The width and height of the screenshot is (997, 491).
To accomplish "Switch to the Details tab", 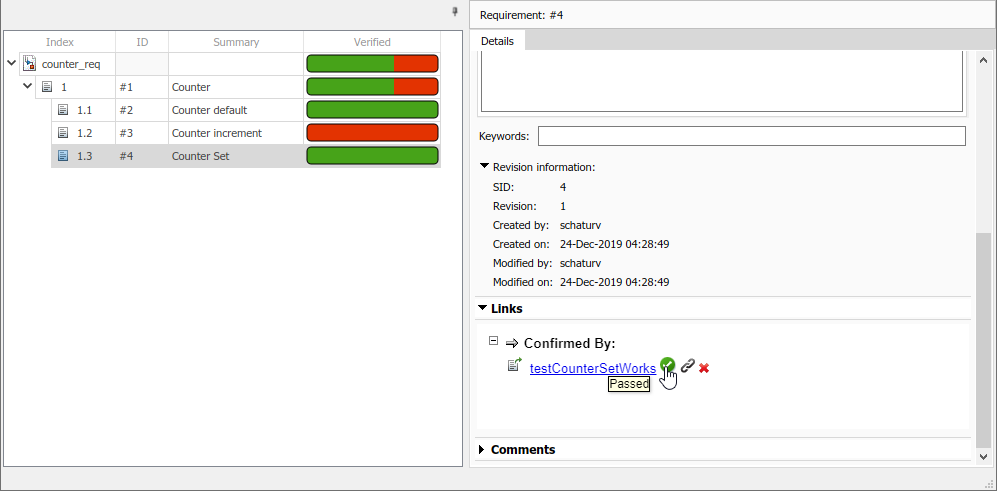I will 497,41.
